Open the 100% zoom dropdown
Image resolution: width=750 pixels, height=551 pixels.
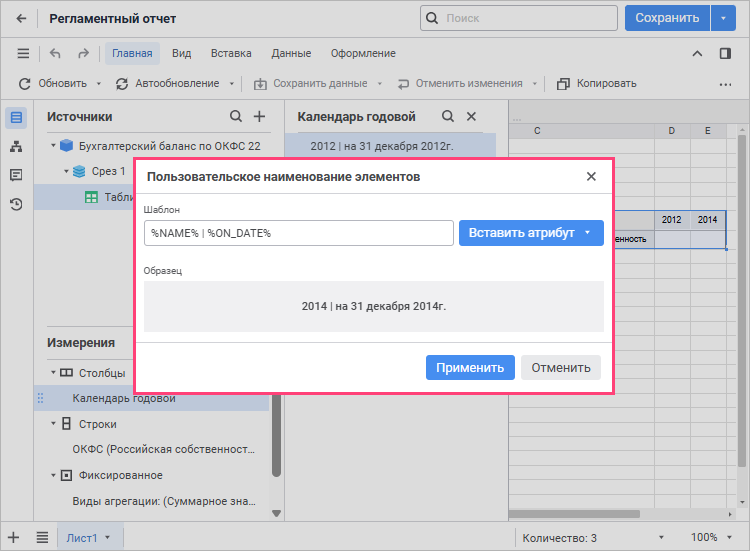coord(729,538)
